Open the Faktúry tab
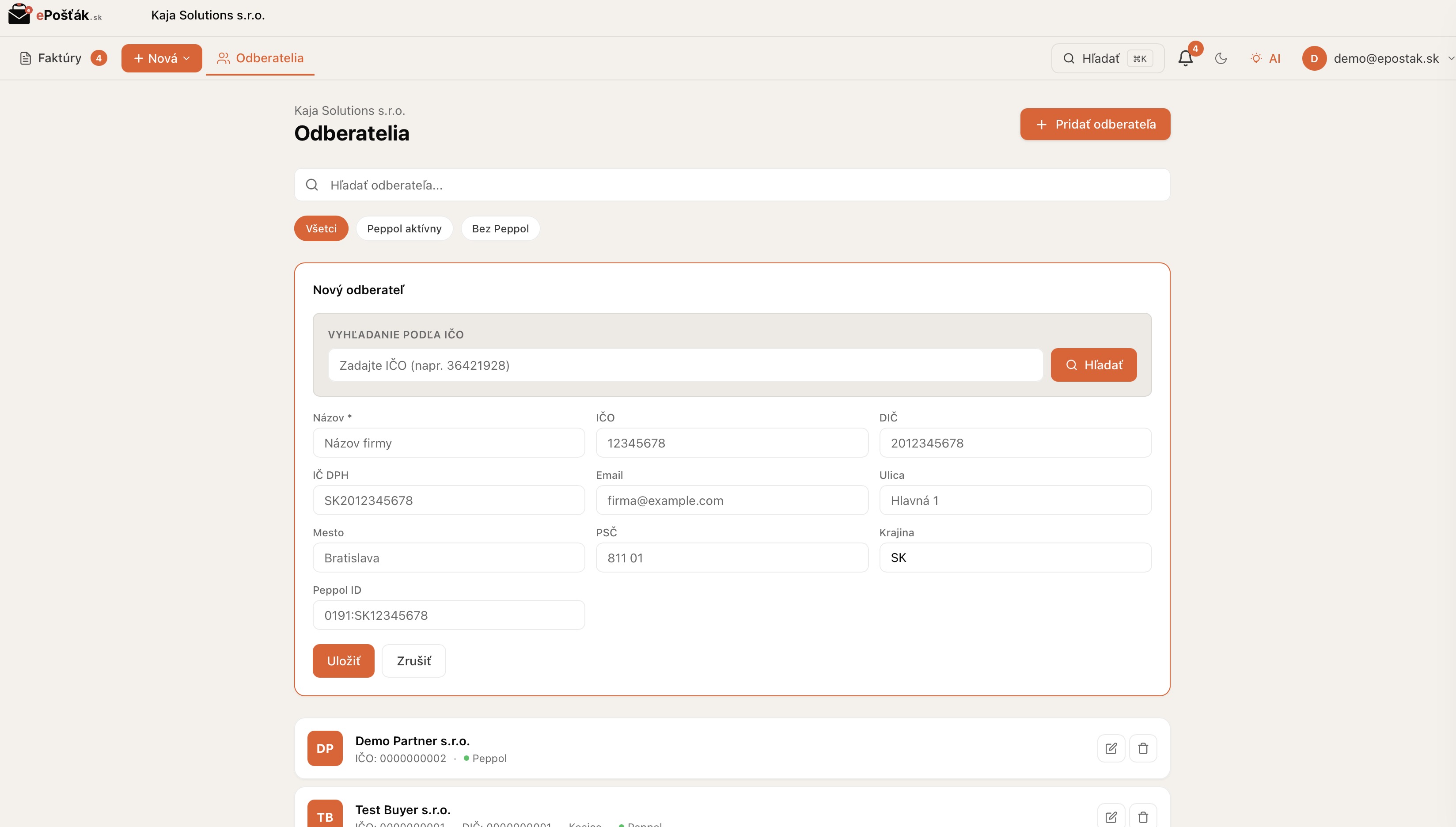This screenshot has height=827, width=1456. 60,58
